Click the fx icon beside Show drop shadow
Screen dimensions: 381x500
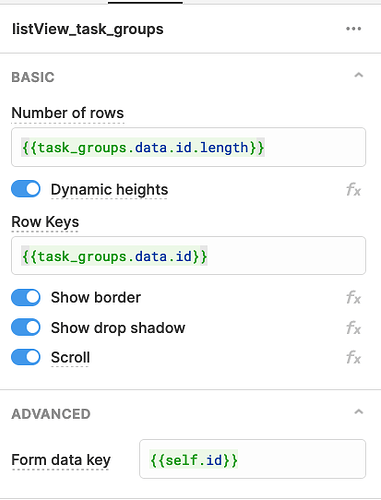pyautogui.click(x=354, y=328)
